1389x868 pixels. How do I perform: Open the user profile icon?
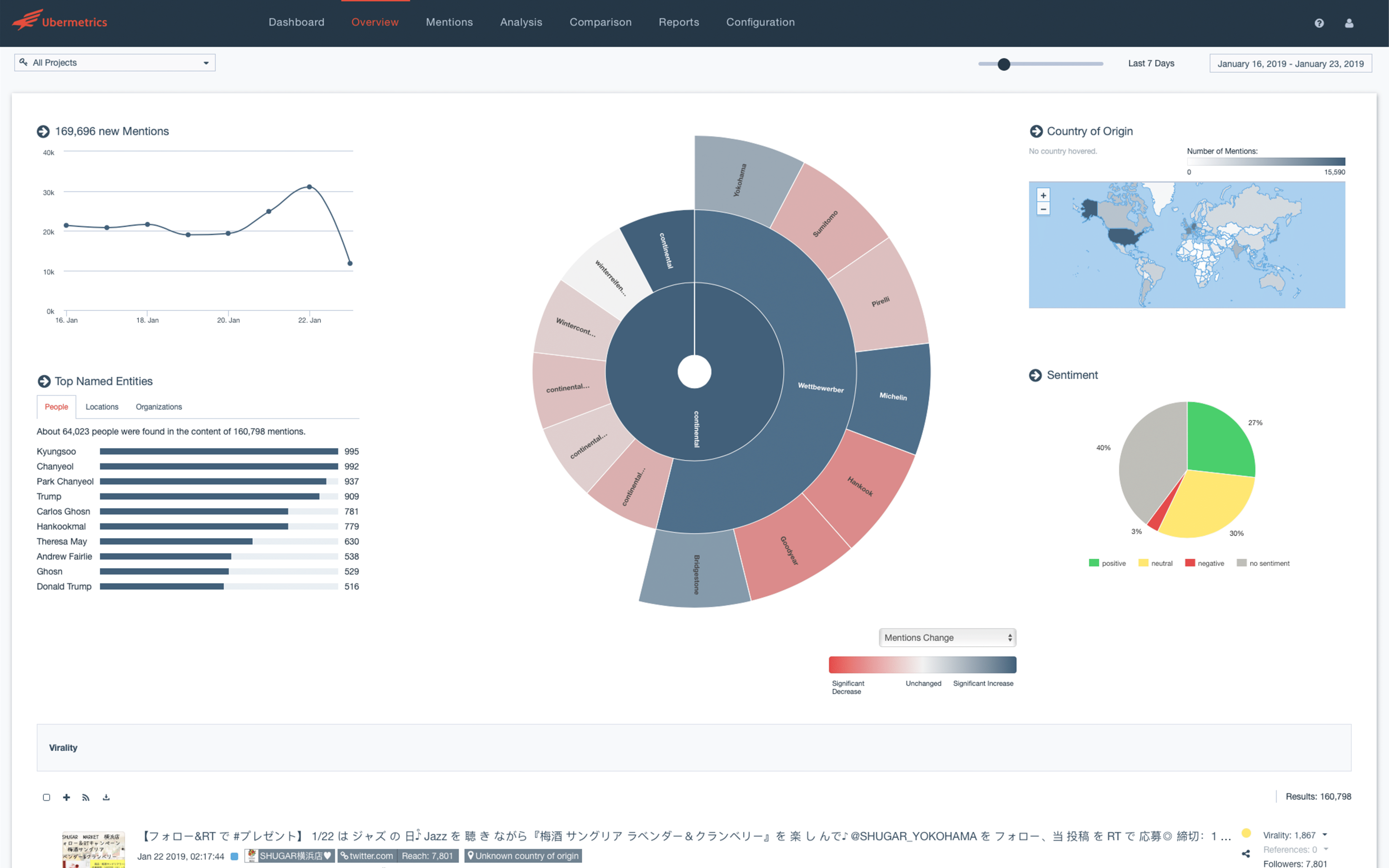click(x=1349, y=23)
